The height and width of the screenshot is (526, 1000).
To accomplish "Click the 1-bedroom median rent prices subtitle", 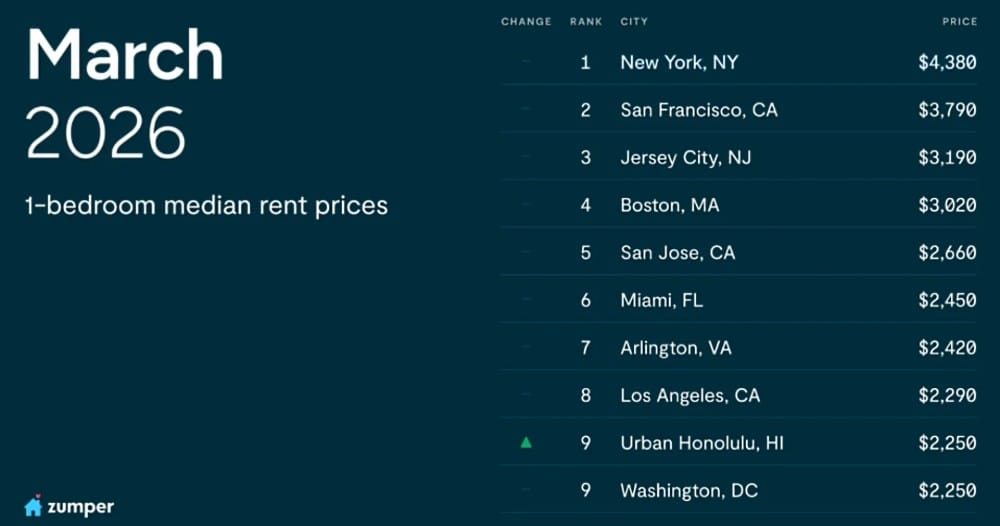I will click(x=206, y=206).
